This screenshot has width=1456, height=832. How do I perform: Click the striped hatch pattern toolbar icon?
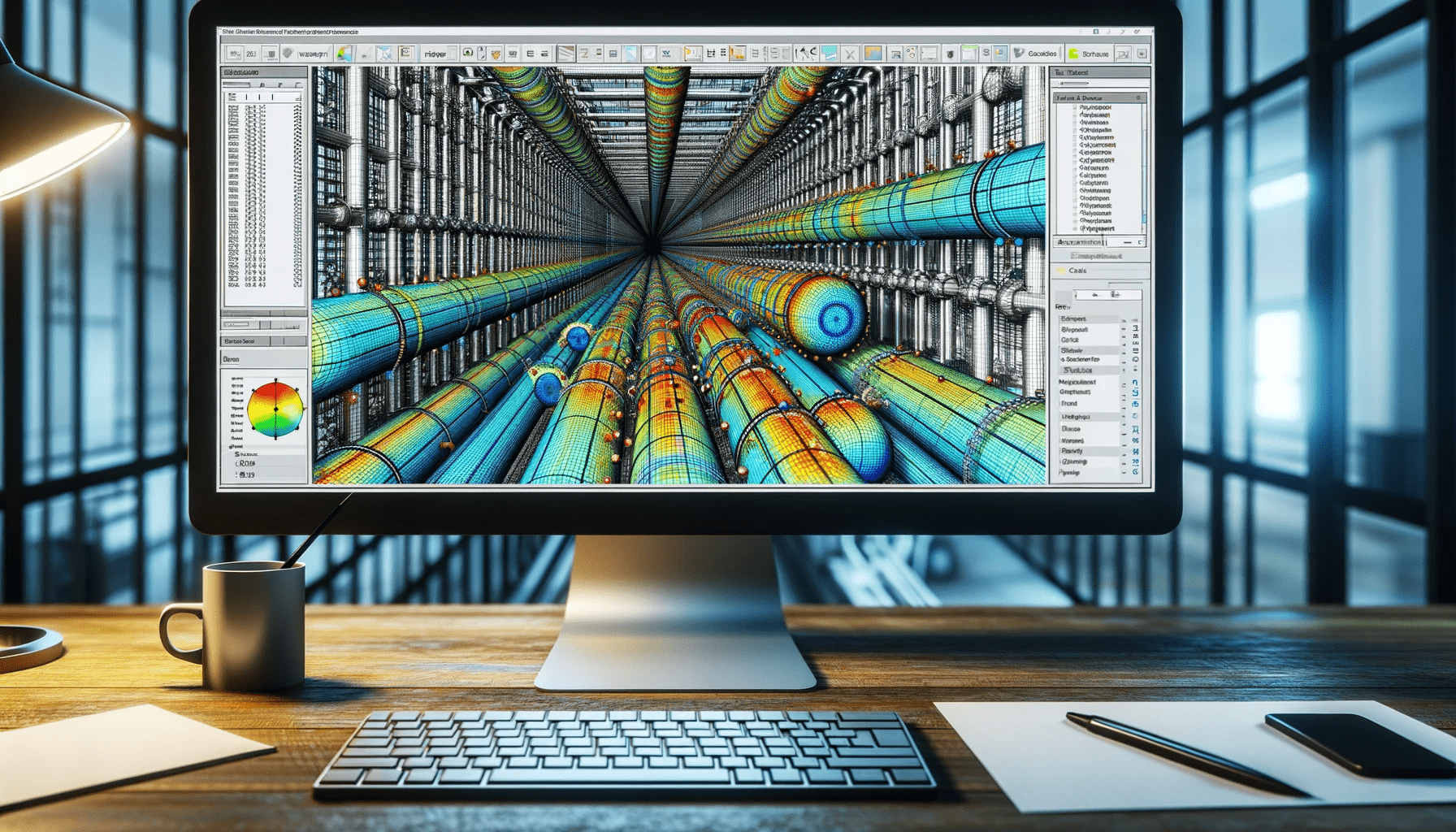click(566, 54)
